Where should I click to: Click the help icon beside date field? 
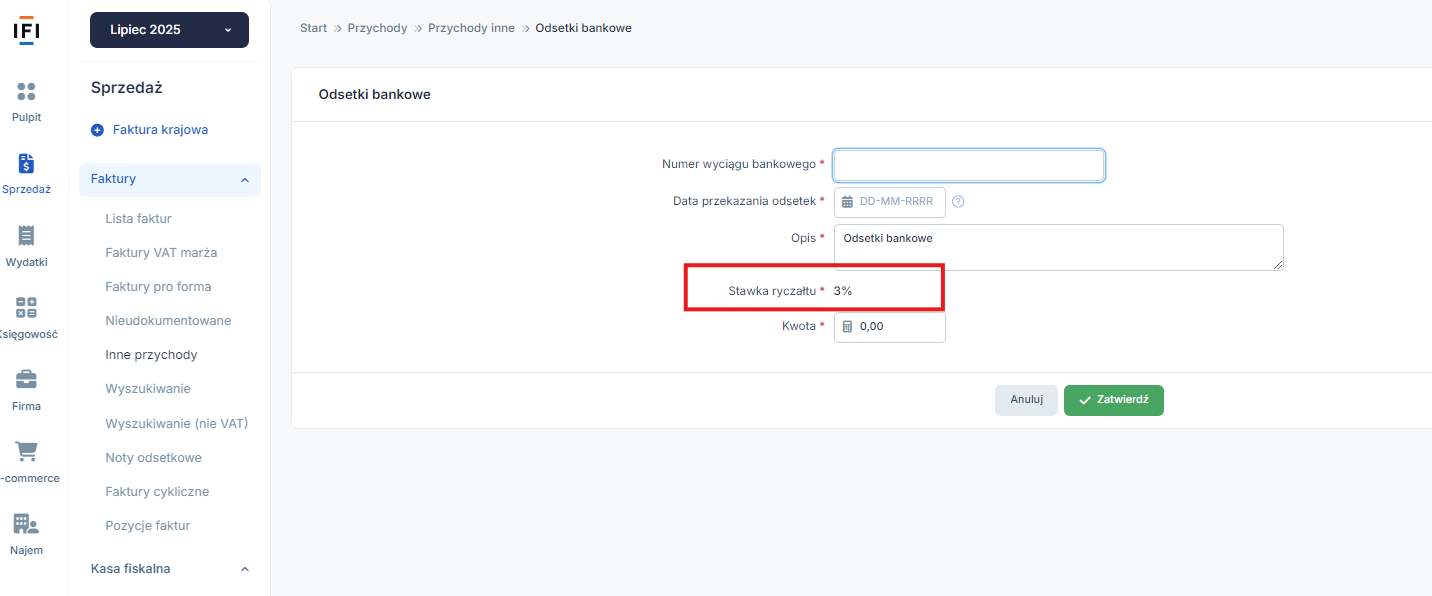click(x=958, y=201)
